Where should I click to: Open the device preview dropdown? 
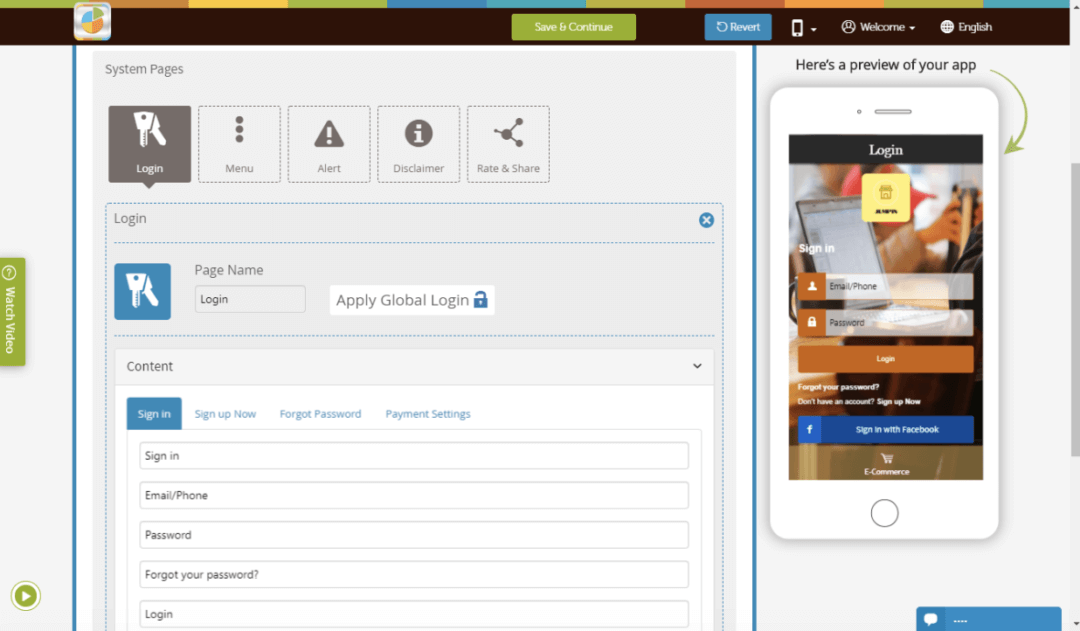click(x=804, y=27)
